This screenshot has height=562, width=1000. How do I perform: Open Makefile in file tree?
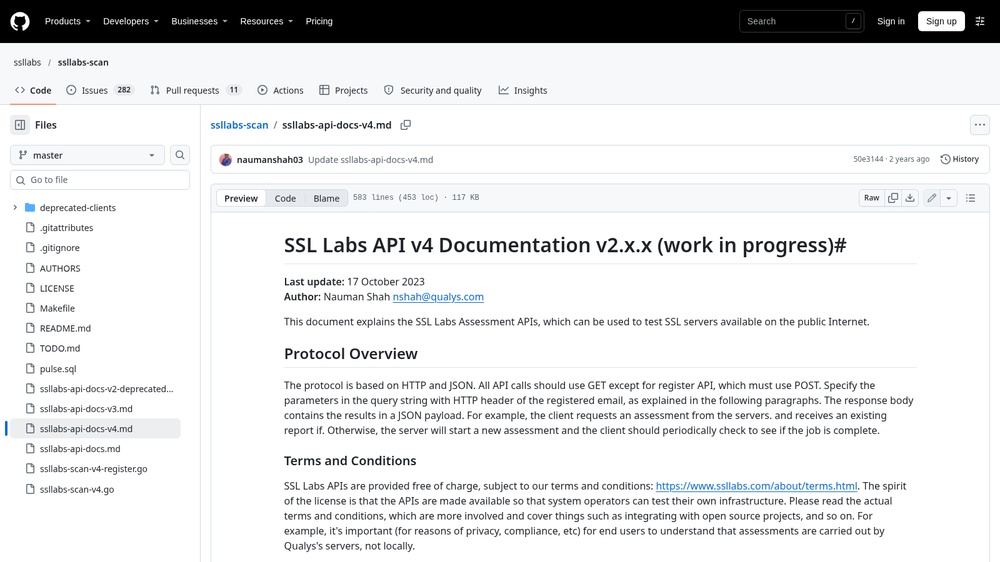(x=57, y=308)
